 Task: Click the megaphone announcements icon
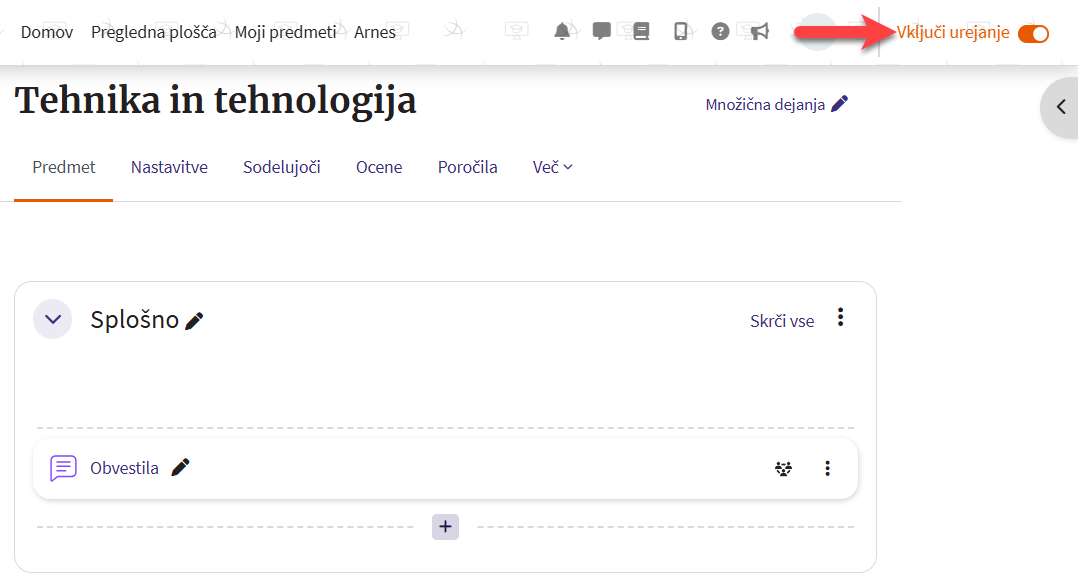click(x=759, y=32)
